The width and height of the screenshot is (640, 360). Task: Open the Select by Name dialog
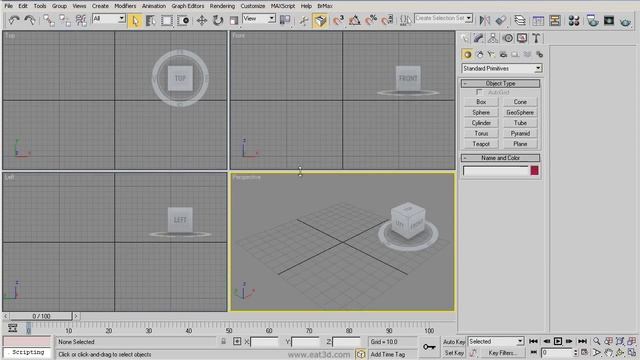point(151,20)
